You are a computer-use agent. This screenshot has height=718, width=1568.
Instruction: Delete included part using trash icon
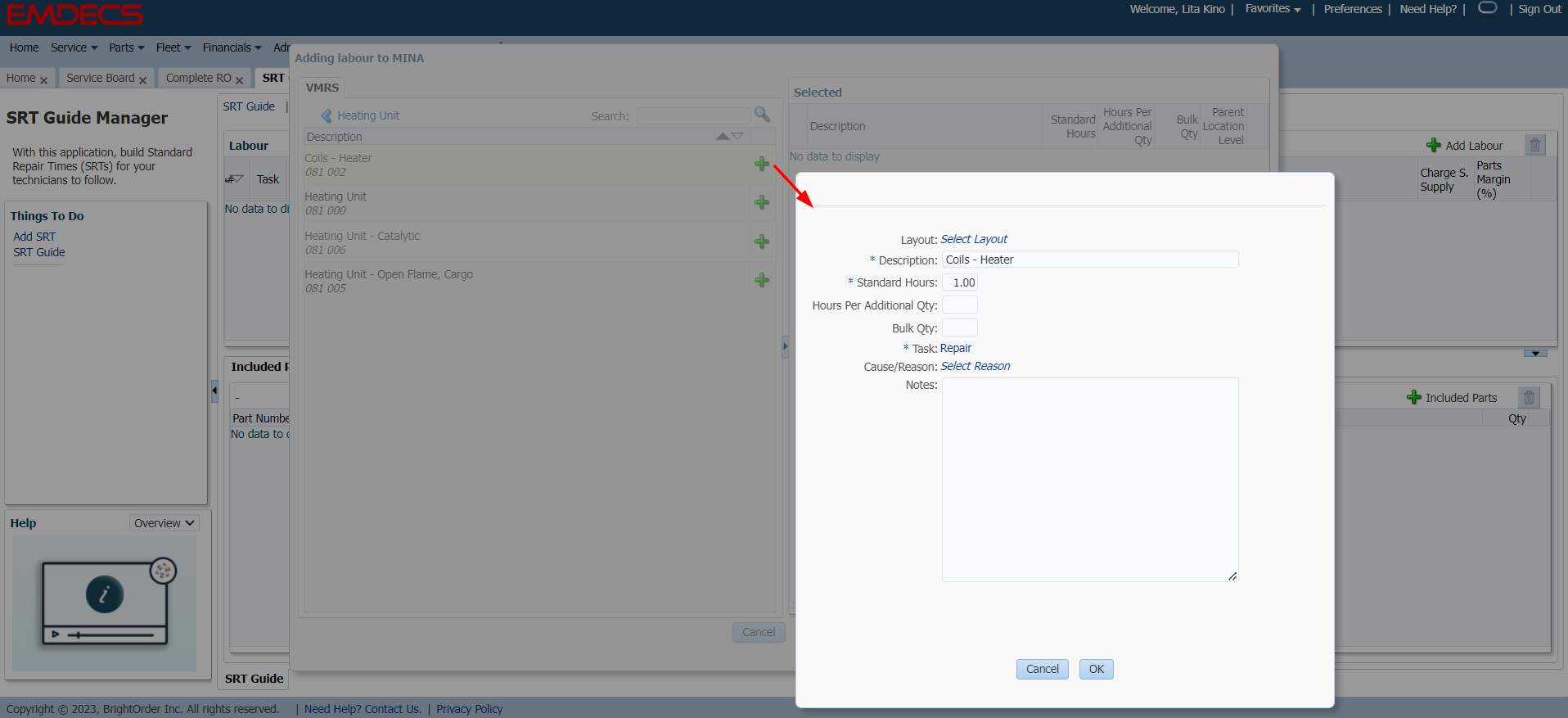(1529, 397)
